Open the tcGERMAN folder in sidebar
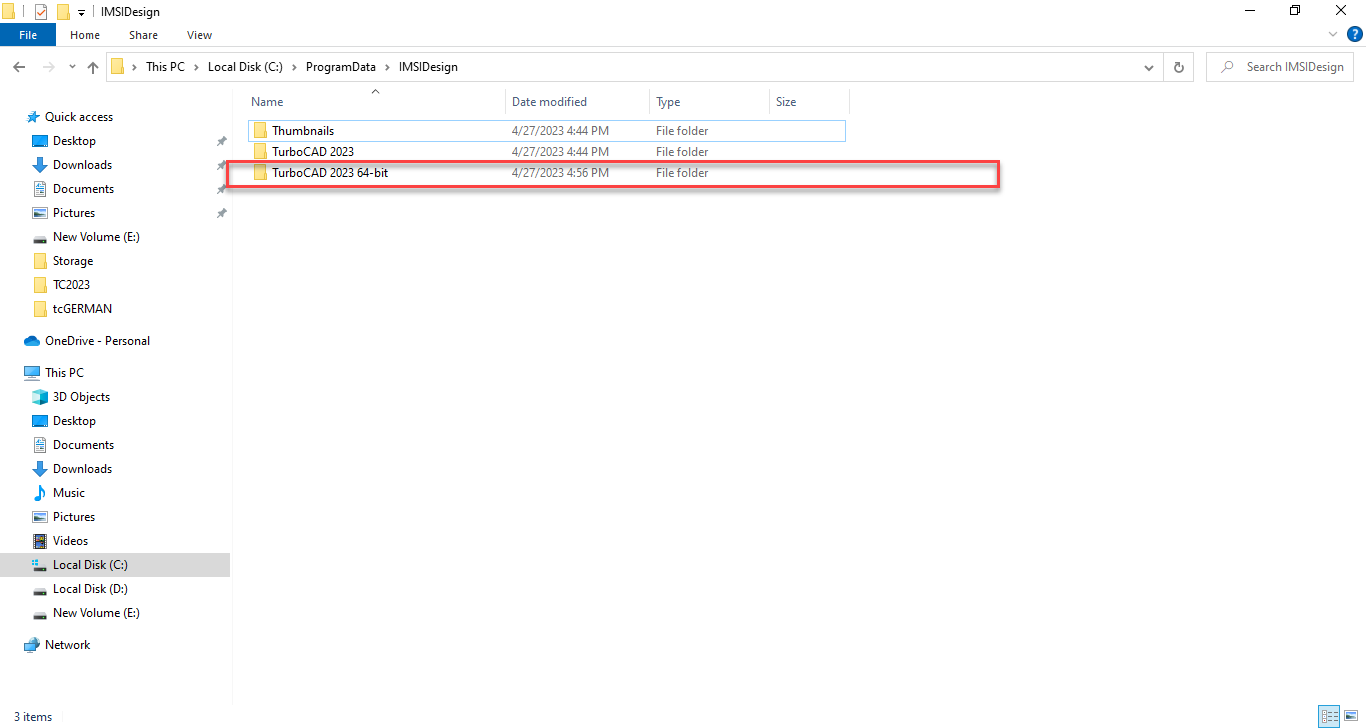Viewport: 1366px width, 728px height. pos(82,309)
